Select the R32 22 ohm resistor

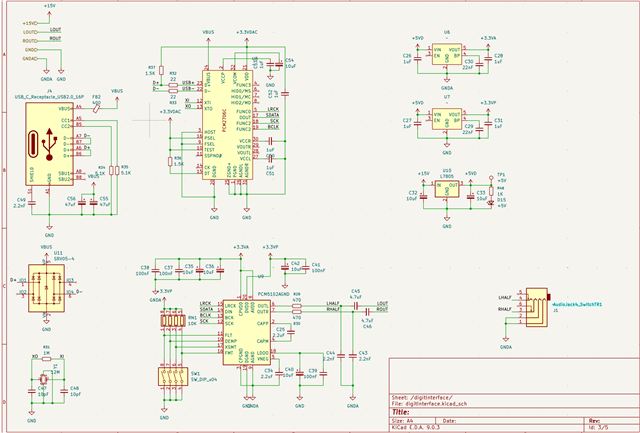pyautogui.click(x=173, y=85)
